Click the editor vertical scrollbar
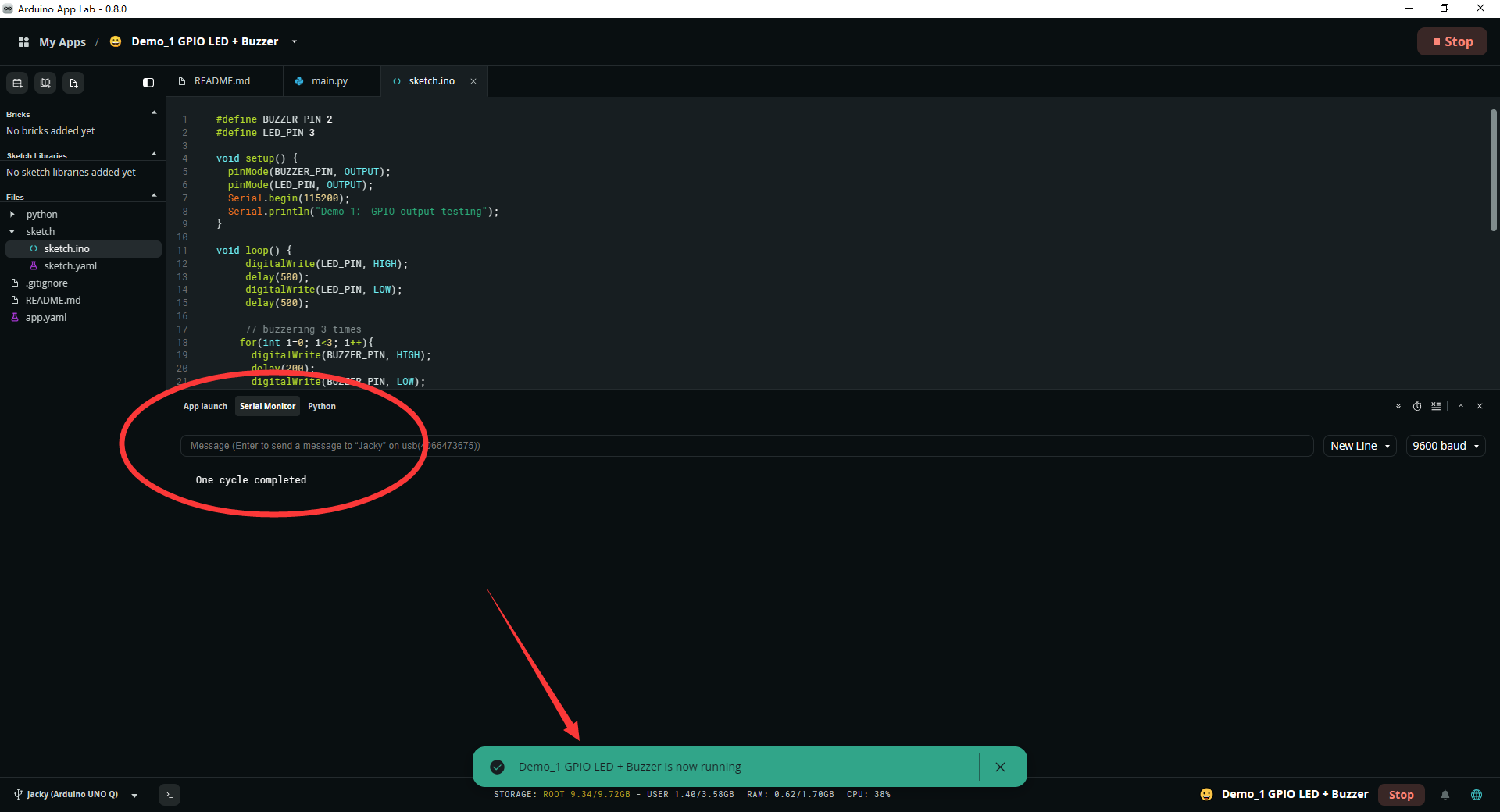The image size is (1500, 812). [x=1493, y=170]
